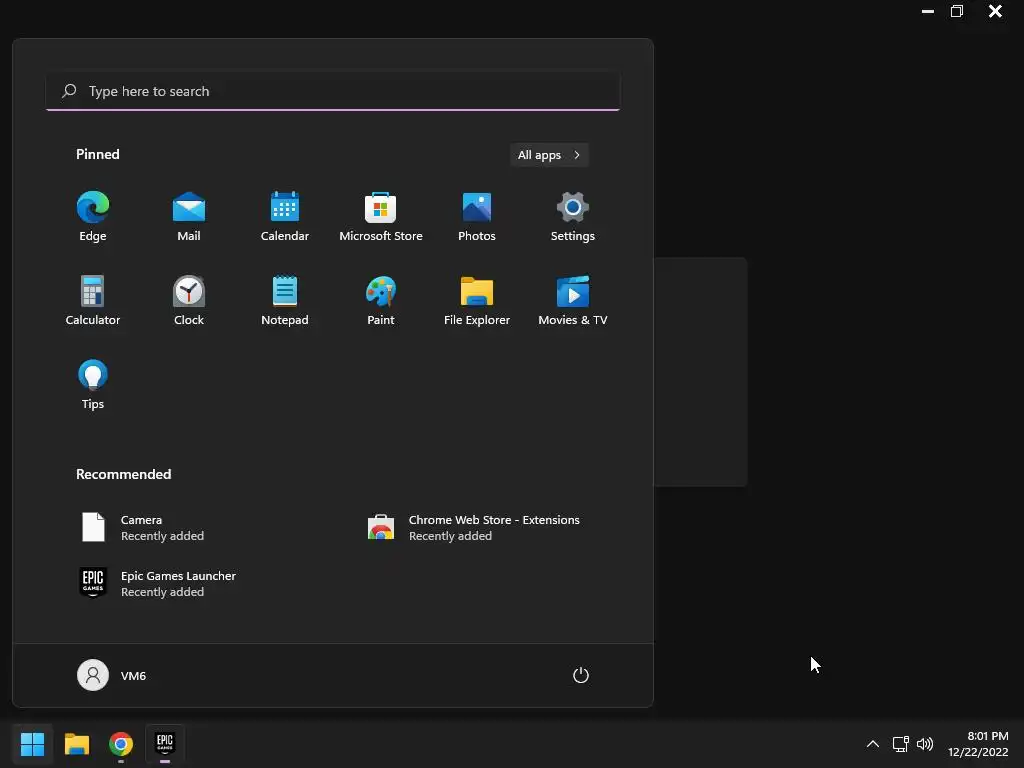The height and width of the screenshot is (768, 1024).
Task: Click 'Recently added' under Camera
Action: [162, 536]
